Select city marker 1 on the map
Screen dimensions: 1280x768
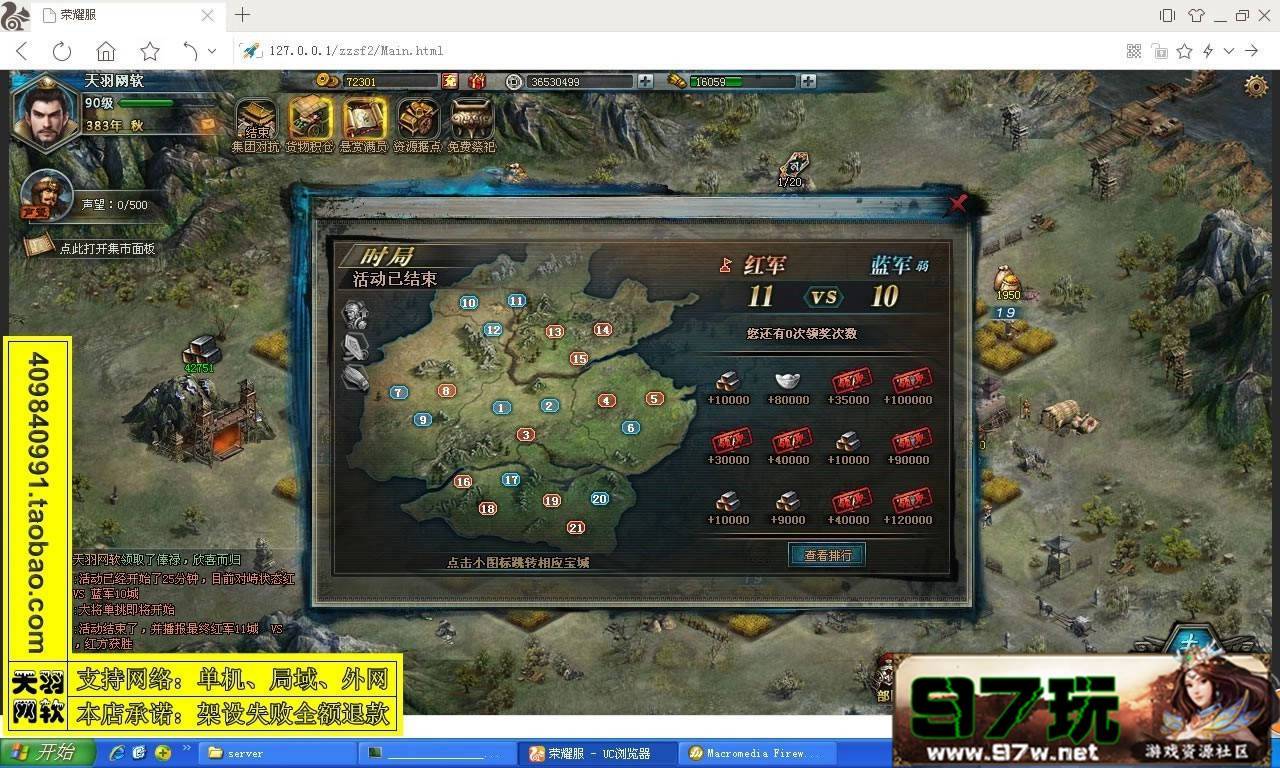[501, 407]
